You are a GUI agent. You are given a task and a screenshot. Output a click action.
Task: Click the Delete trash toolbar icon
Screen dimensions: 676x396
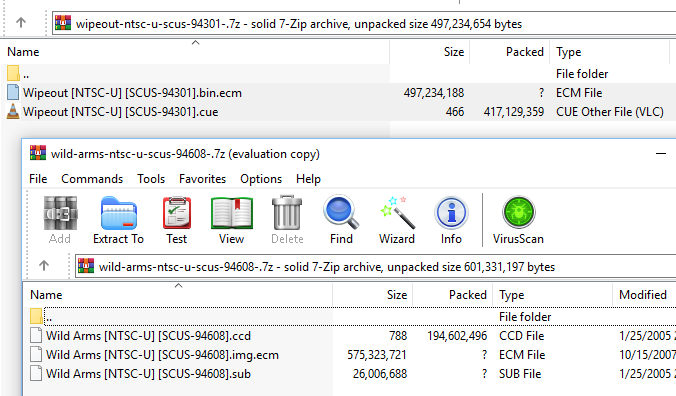point(287,220)
